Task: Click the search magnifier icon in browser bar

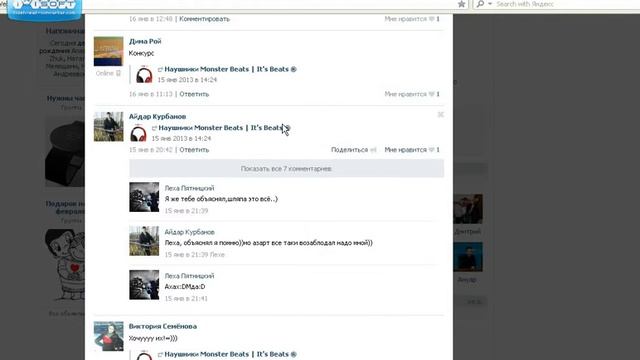Action: [x=480, y=4]
